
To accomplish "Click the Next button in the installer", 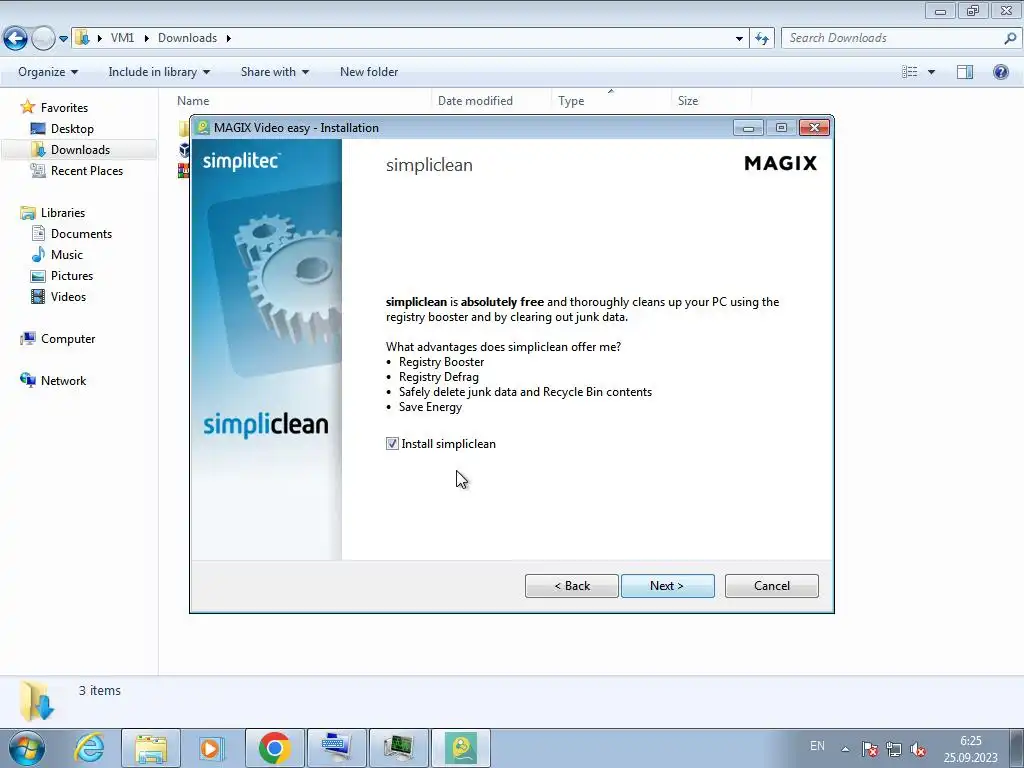I will pyautogui.click(x=667, y=586).
